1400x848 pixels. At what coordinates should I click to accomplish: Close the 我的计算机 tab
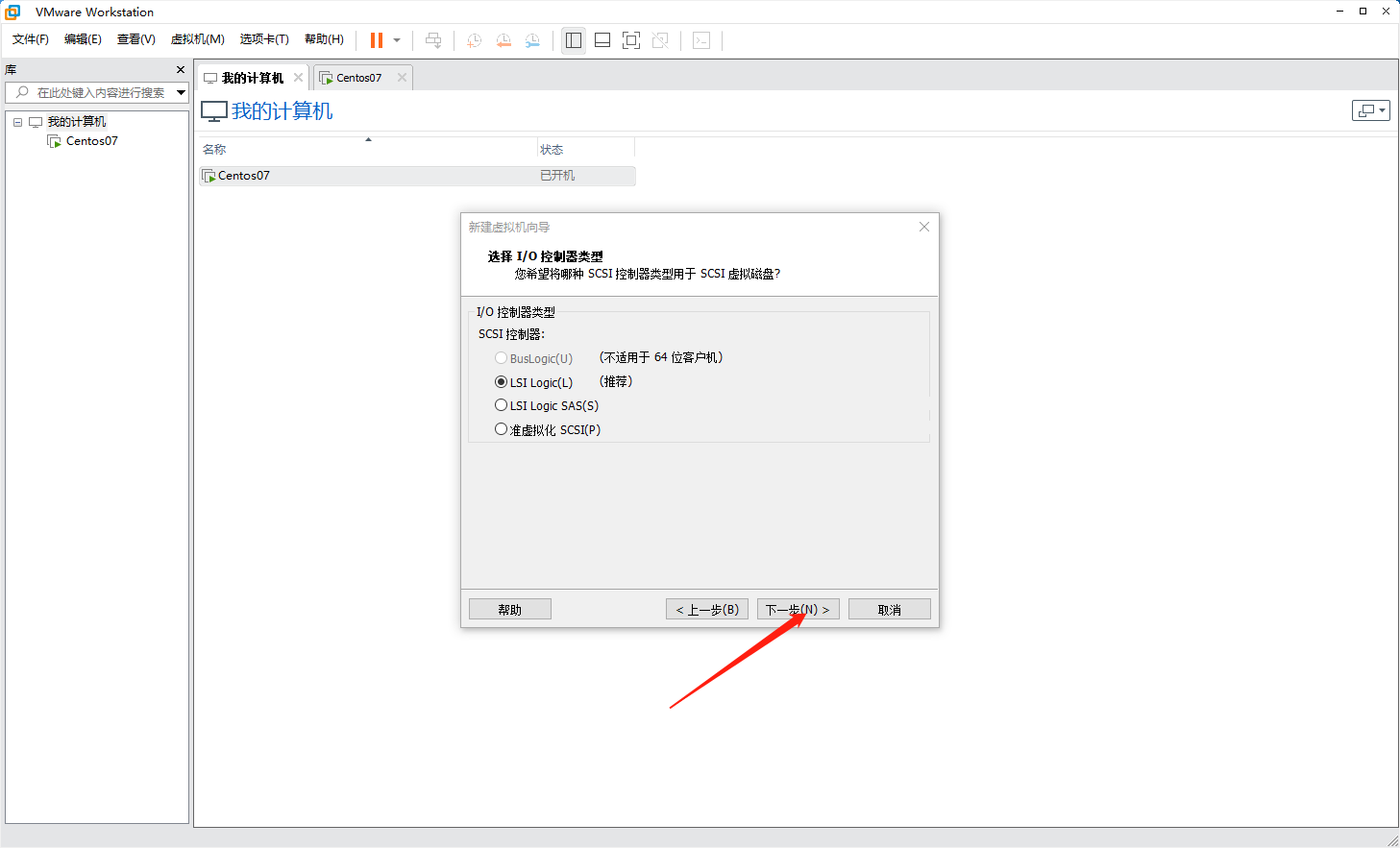tap(298, 78)
